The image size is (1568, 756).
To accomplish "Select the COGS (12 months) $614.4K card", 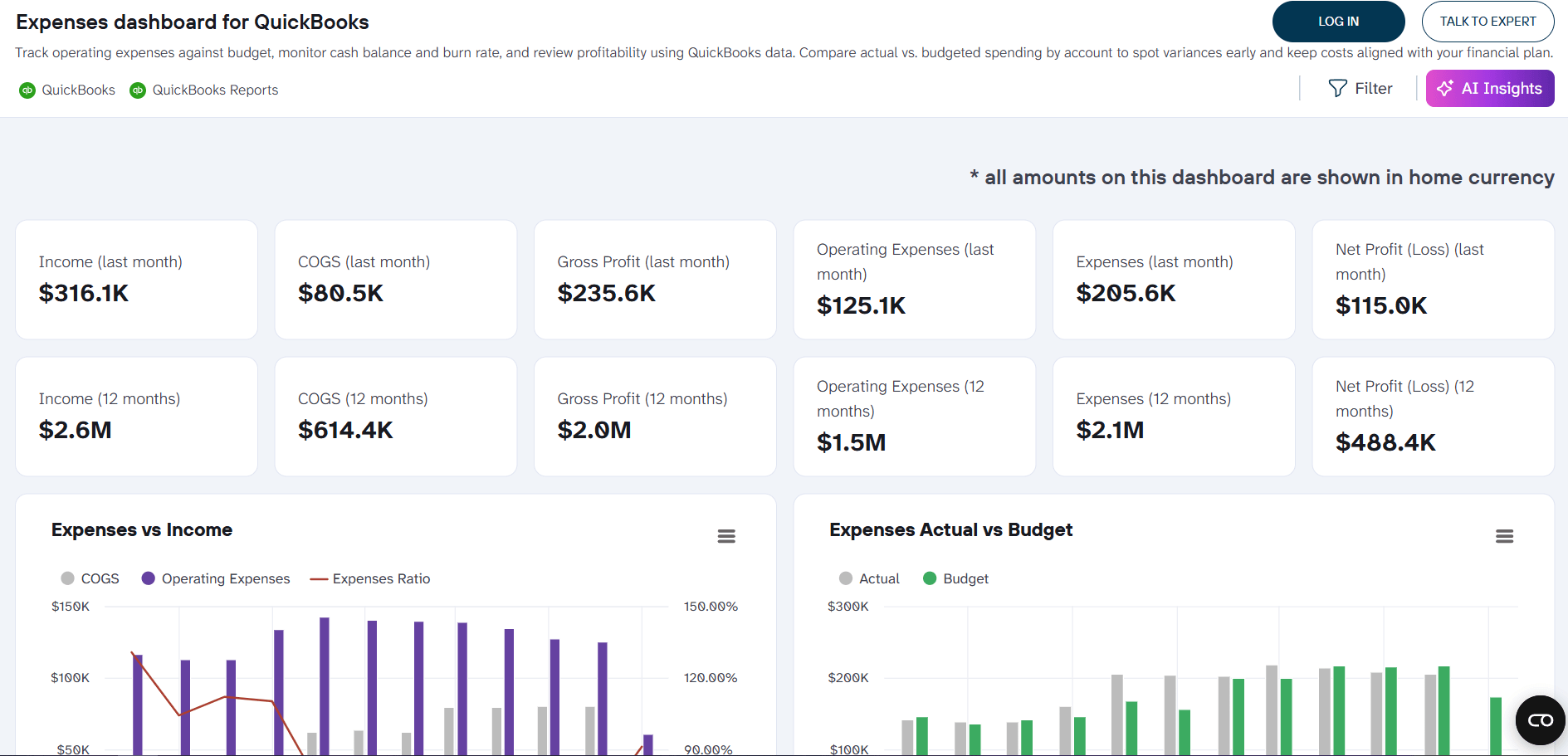I will click(396, 417).
